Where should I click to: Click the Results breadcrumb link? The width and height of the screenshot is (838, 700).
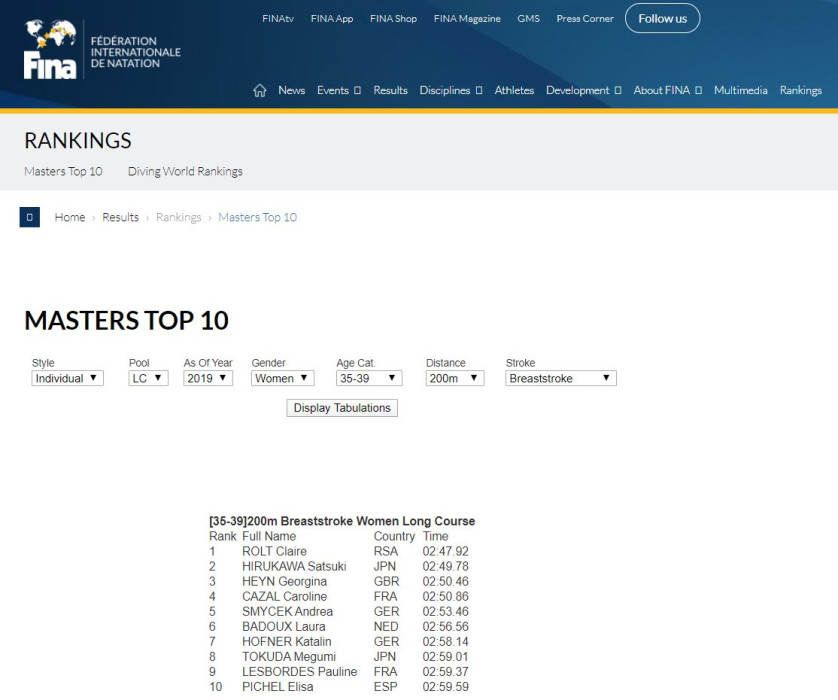click(120, 217)
